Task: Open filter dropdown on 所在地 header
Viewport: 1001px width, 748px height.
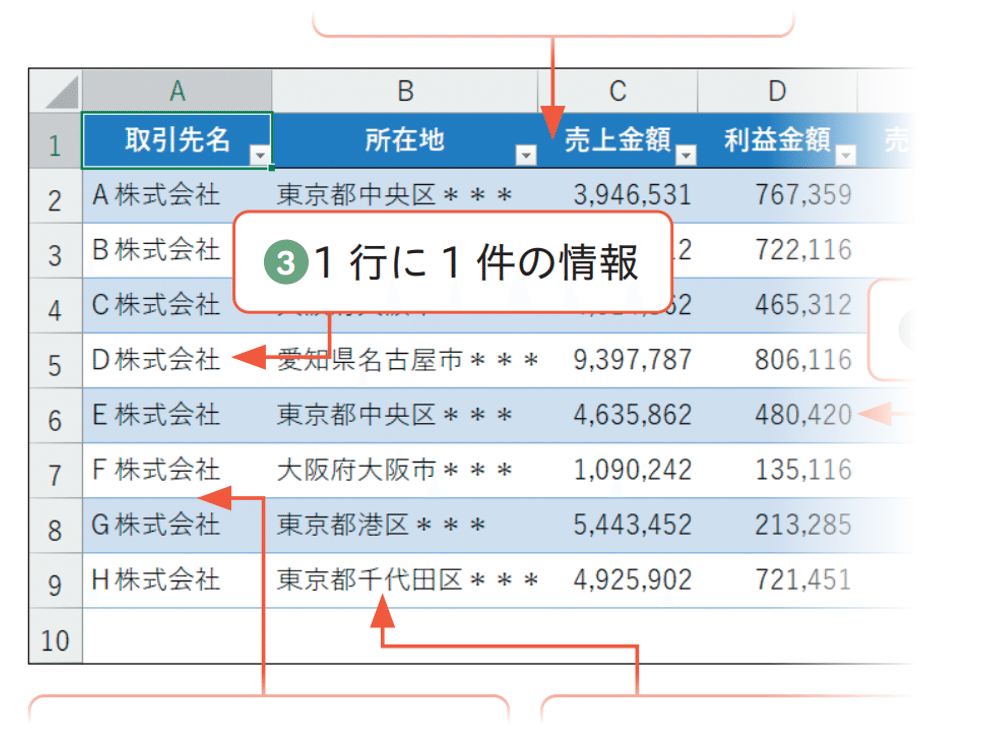Action: click(525, 155)
